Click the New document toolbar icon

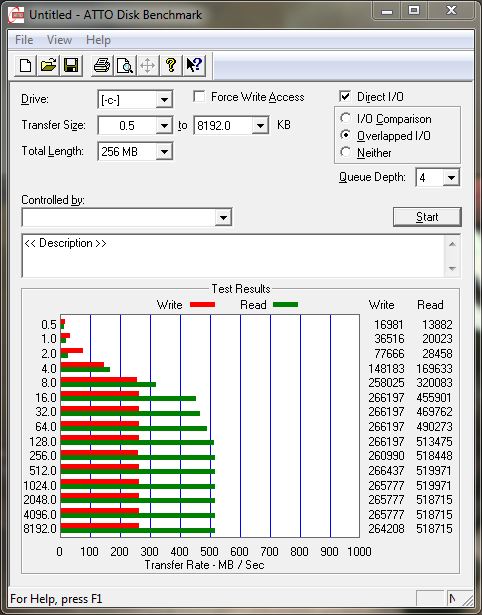pyautogui.click(x=25, y=65)
